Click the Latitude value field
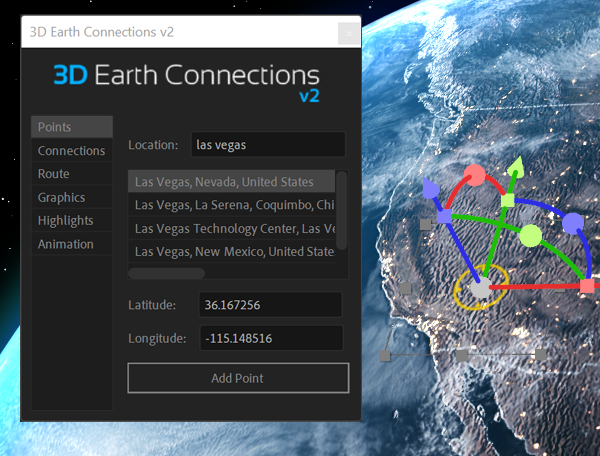Viewport: 600px width, 456px height. 271,305
